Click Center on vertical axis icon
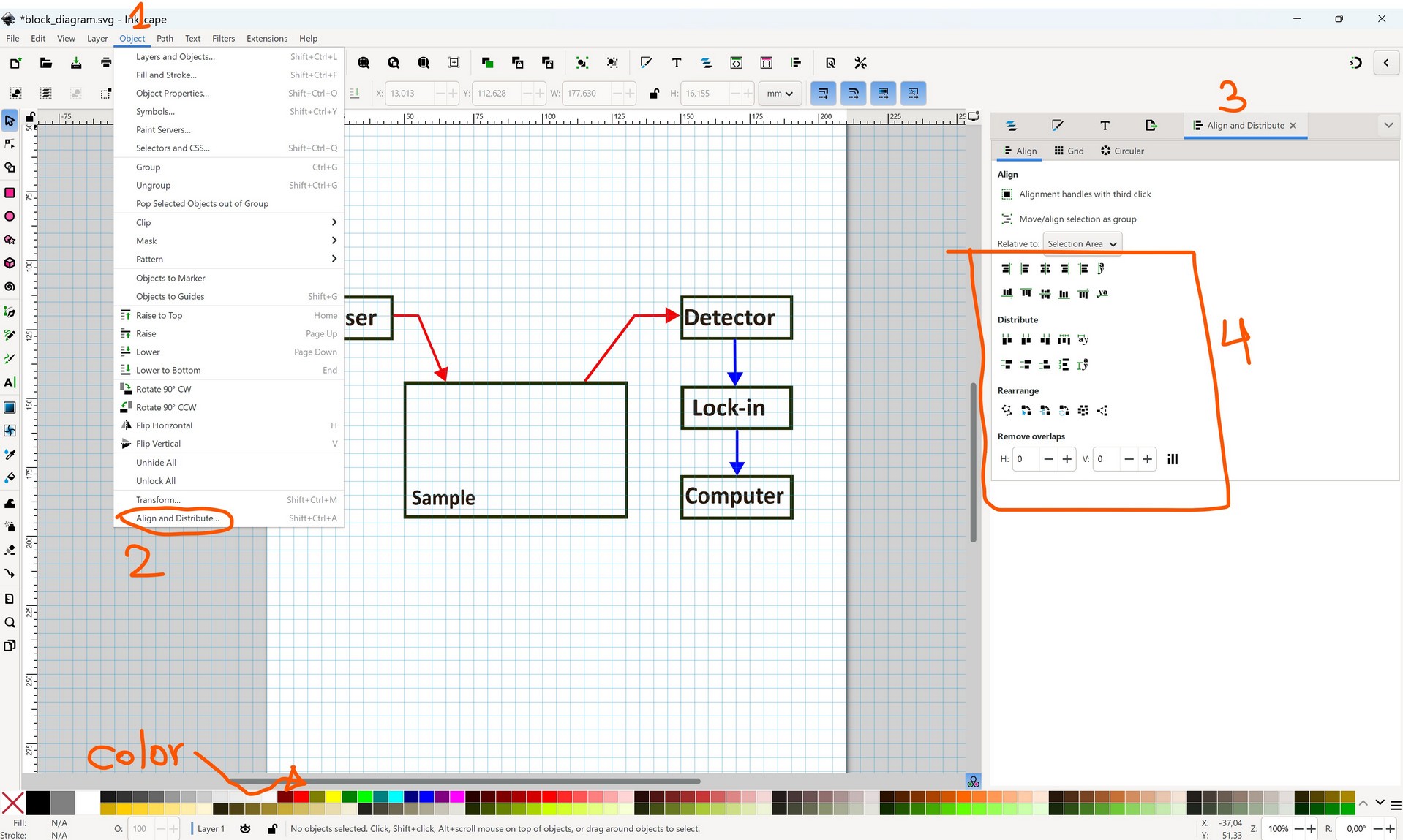Viewport: 1403px width, 840px height. point(1045,269)
